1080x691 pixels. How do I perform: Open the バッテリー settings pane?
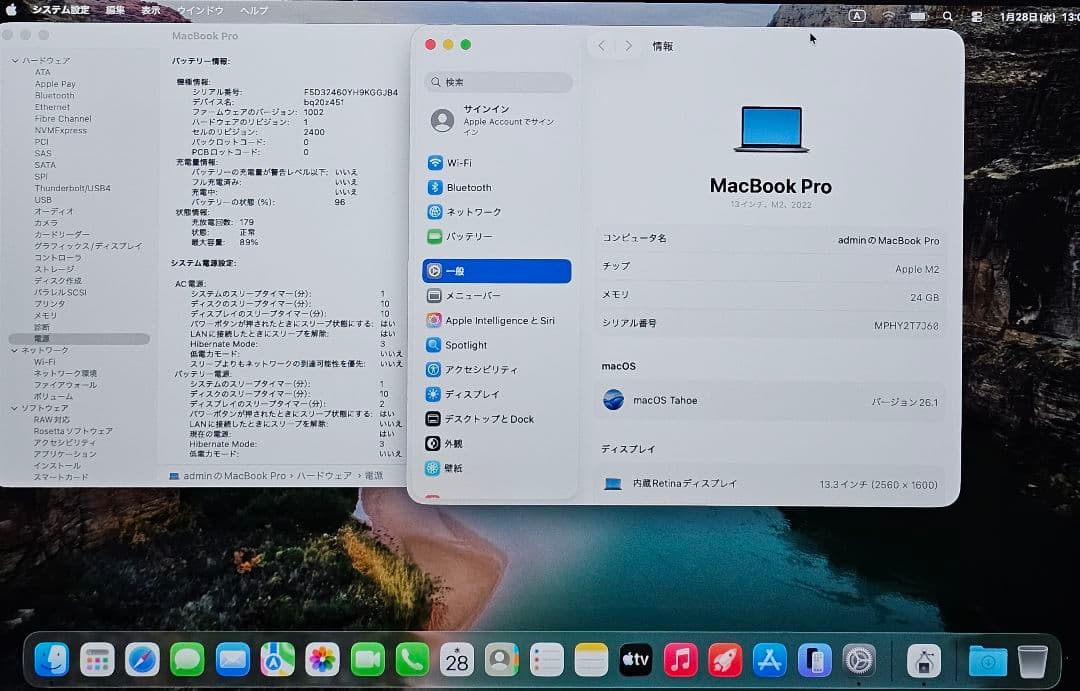point(470,236)
